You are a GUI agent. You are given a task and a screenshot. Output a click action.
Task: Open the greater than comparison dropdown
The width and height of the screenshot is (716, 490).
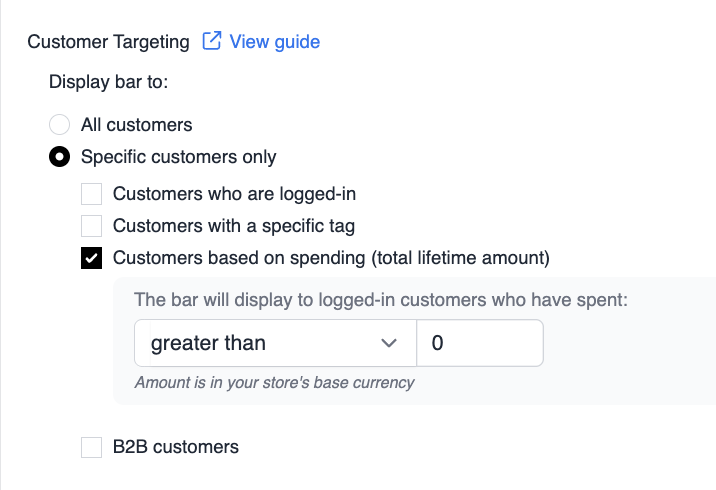pos(275,343)
